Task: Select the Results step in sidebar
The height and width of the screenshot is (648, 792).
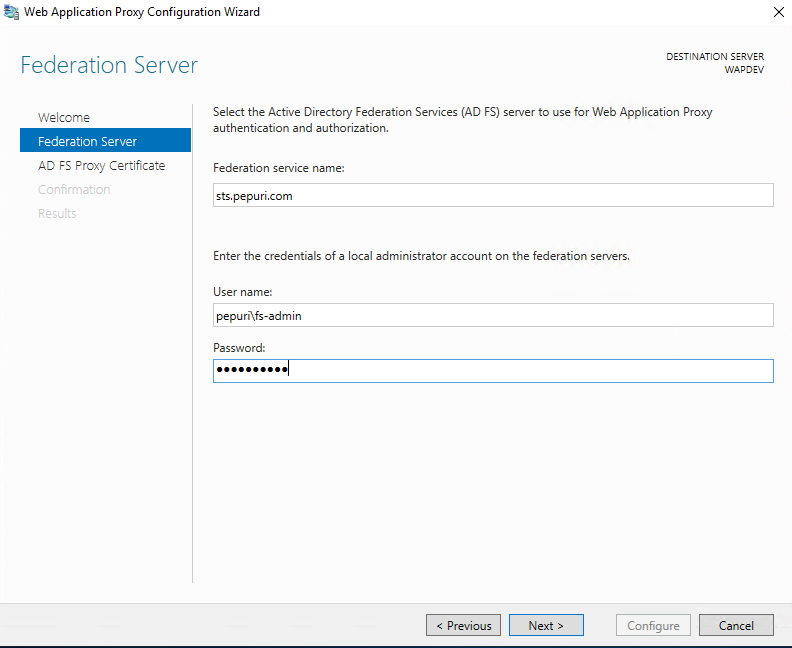Action: coord(57,213)
